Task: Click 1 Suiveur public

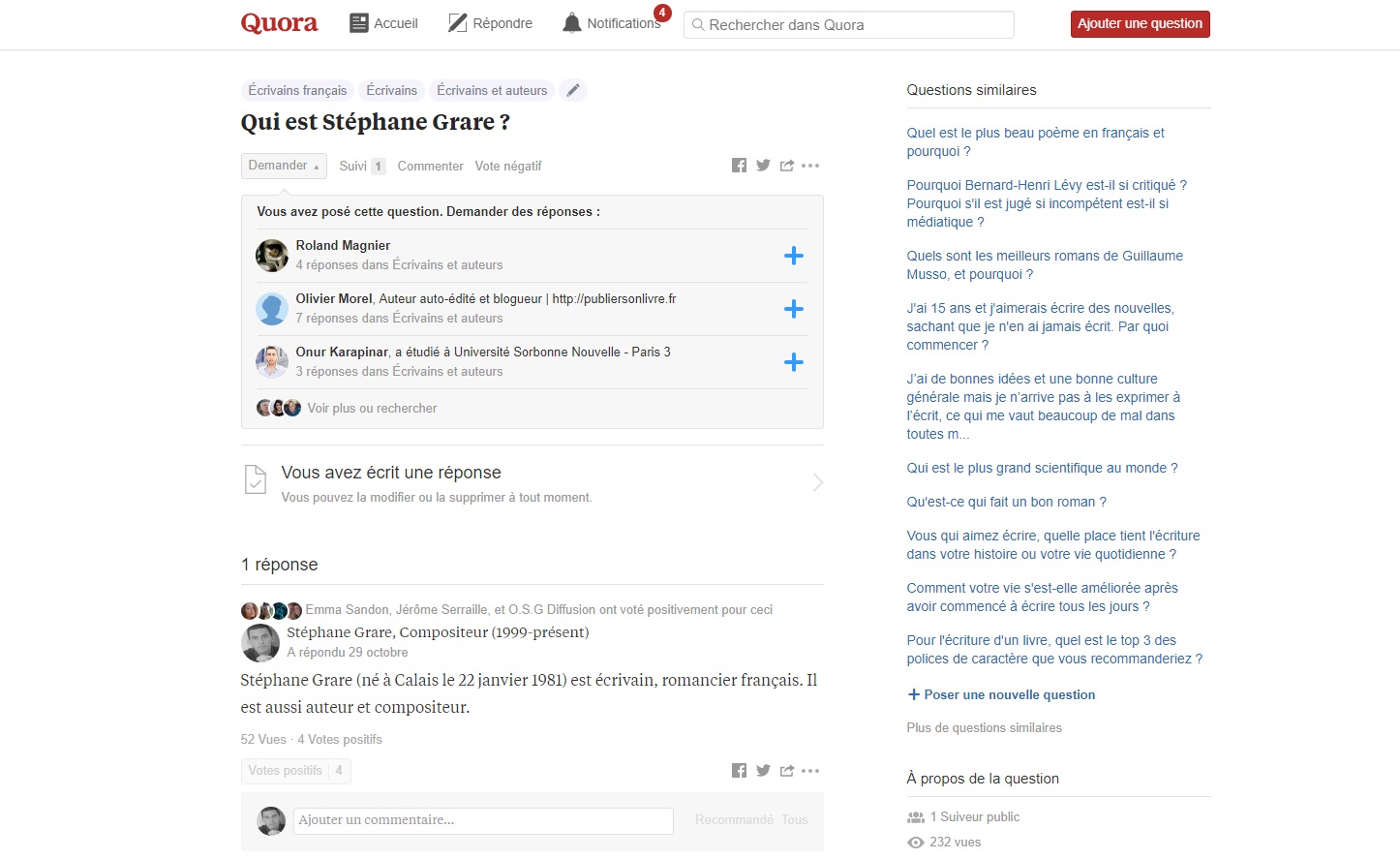Action: 974,817
